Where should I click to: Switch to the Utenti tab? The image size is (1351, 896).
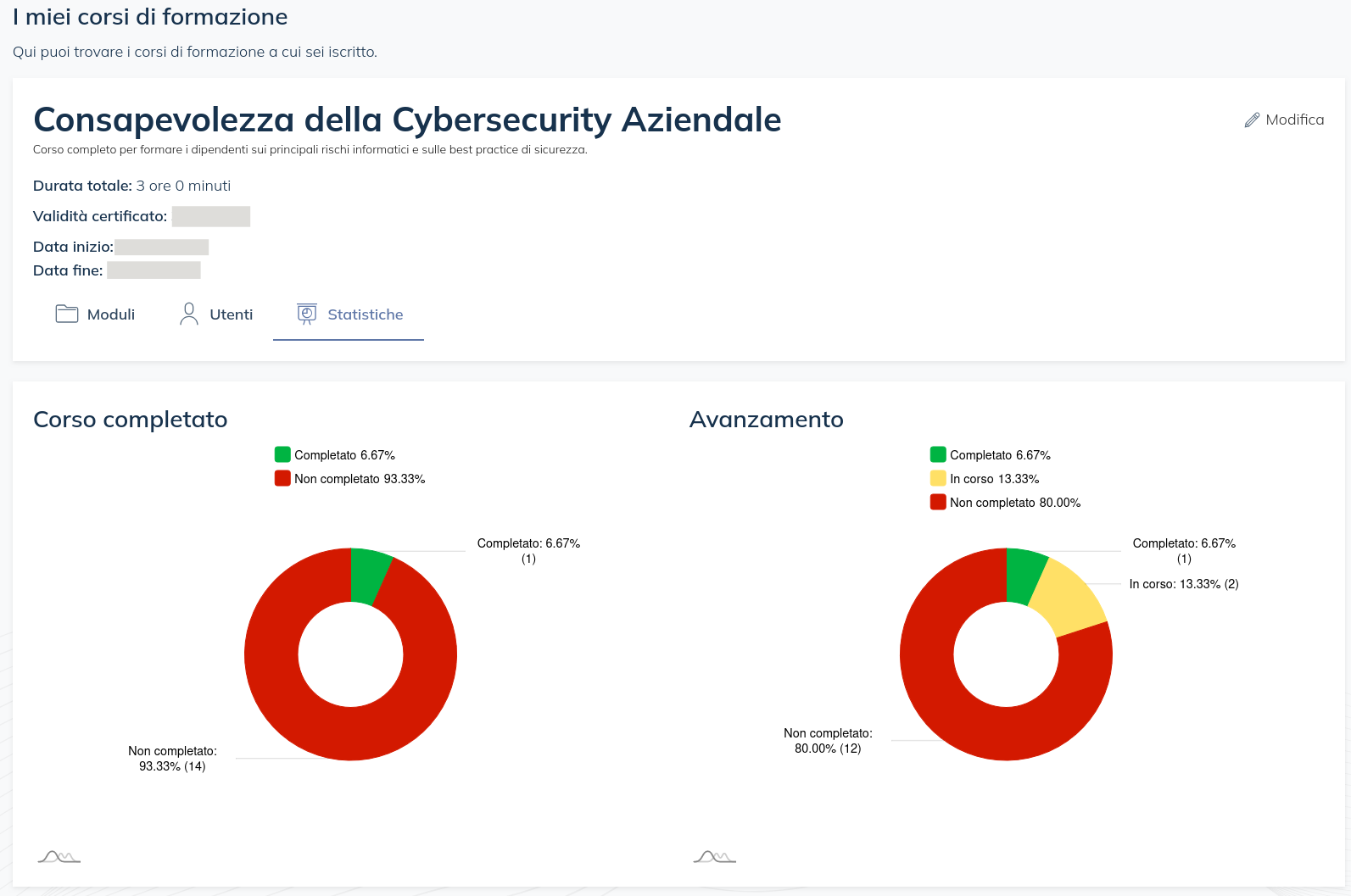[231, 314]
